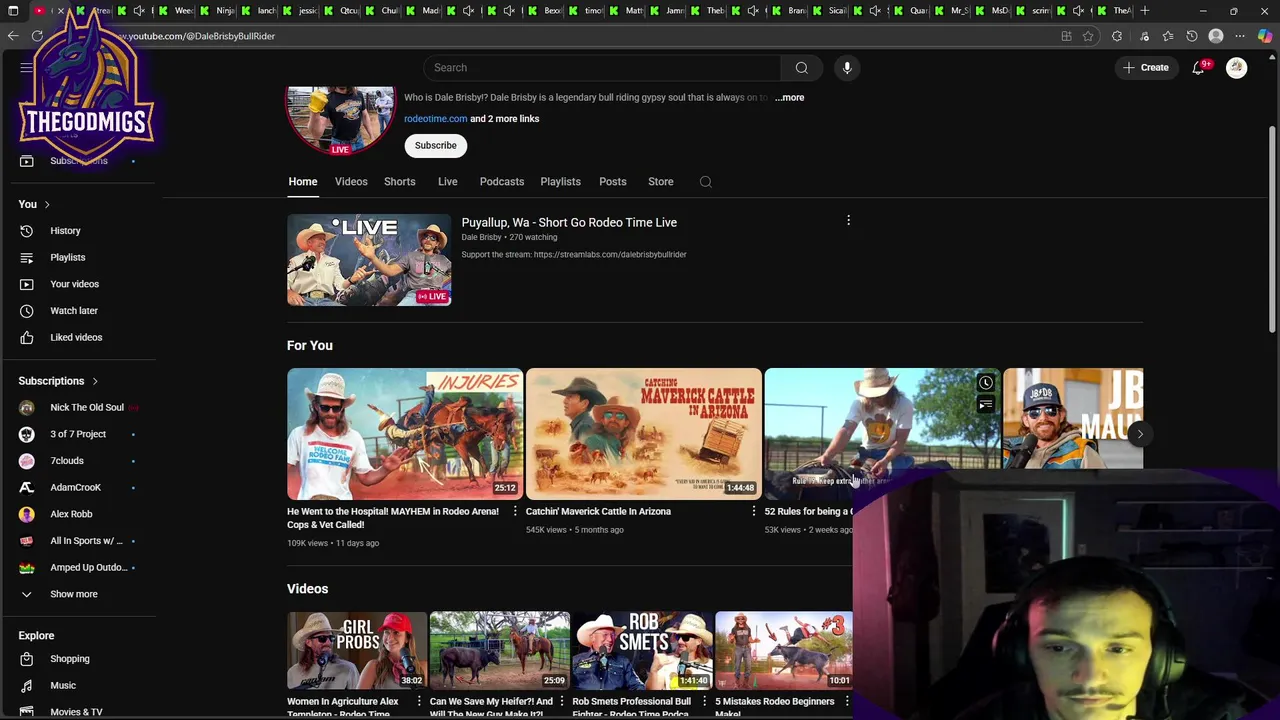Open 3 of 7 Project subscription
Image resolution: width=1280 pixels, height=720 pixels.
[x=78, y=434]
